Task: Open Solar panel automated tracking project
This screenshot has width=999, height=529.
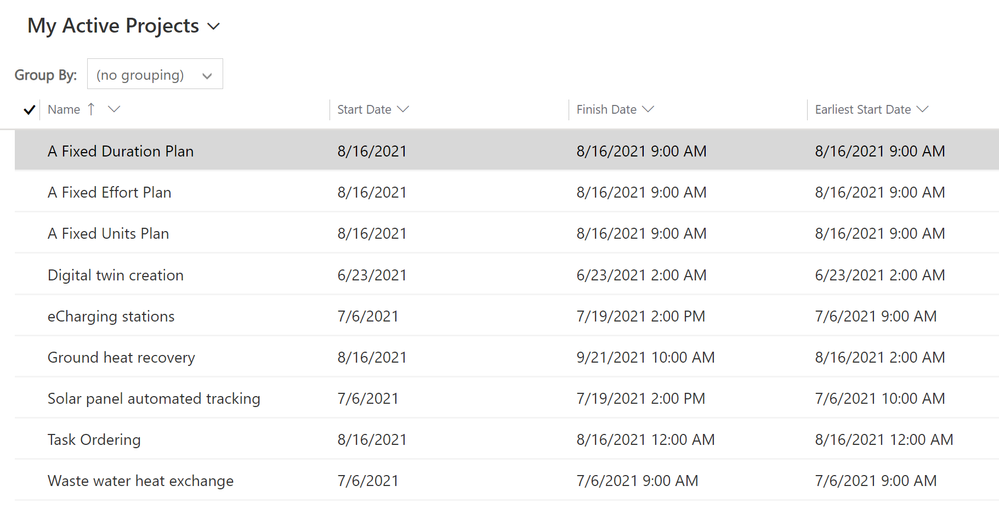Action: click(154, 398)
